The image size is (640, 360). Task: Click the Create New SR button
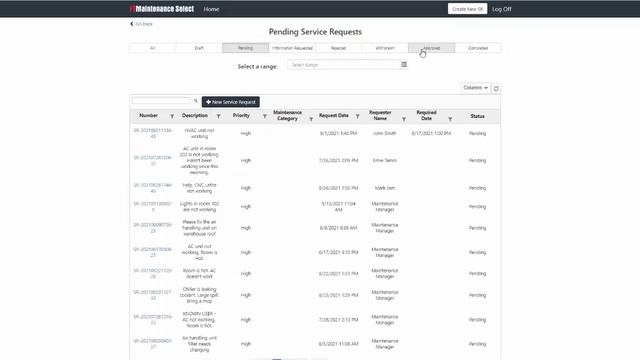click(467, 9)
